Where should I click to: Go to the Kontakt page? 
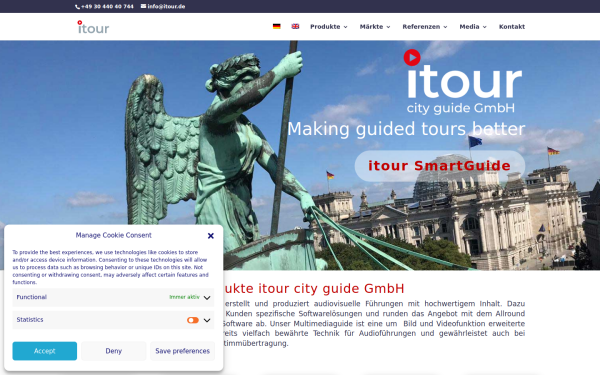(512, 26)
